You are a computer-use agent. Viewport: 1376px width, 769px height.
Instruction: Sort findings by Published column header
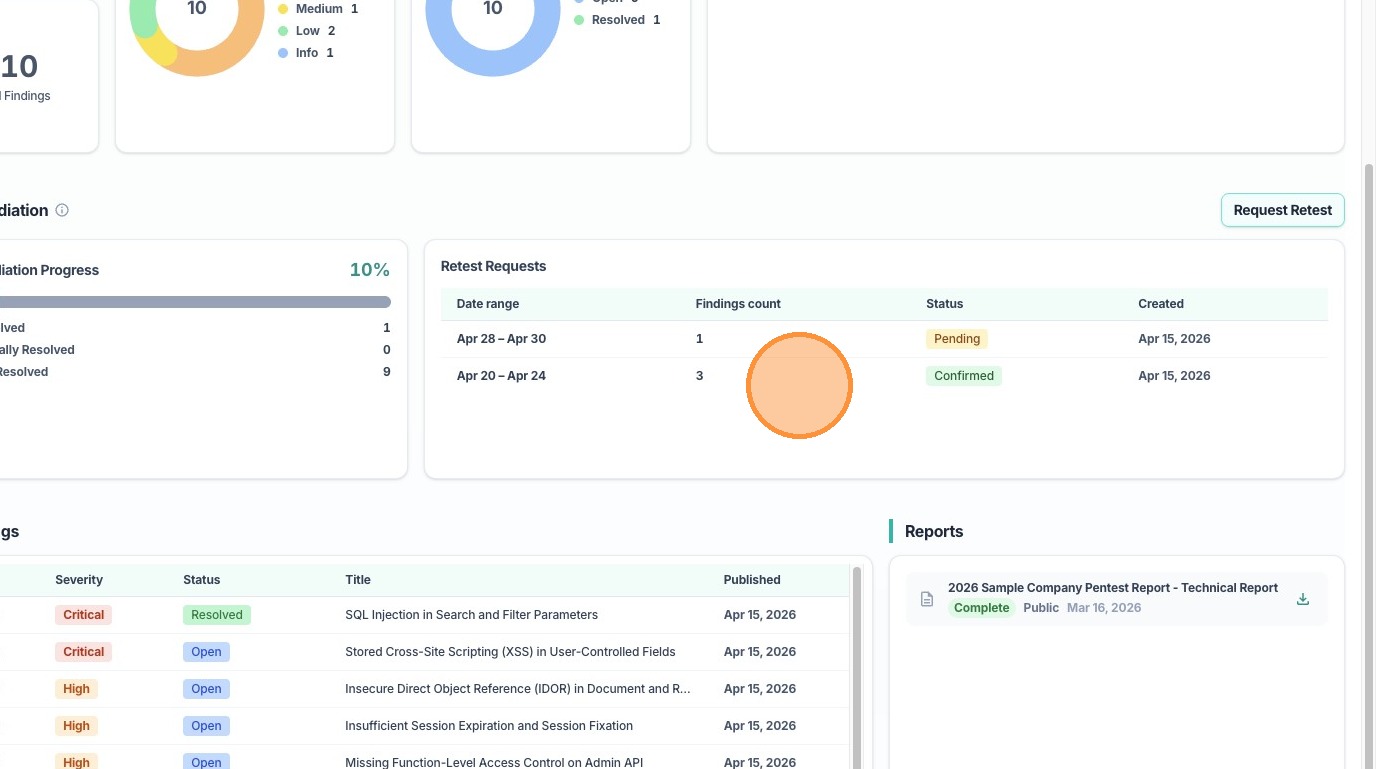click(x=752, y=580)
